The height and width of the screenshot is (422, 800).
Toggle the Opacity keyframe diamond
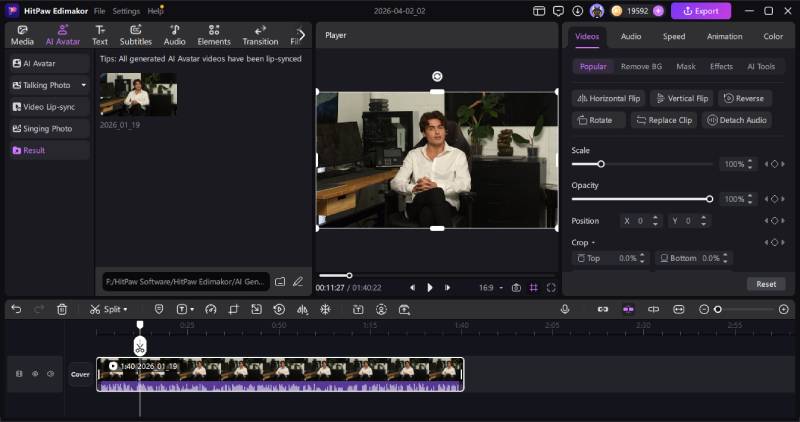tap(774, 199)
